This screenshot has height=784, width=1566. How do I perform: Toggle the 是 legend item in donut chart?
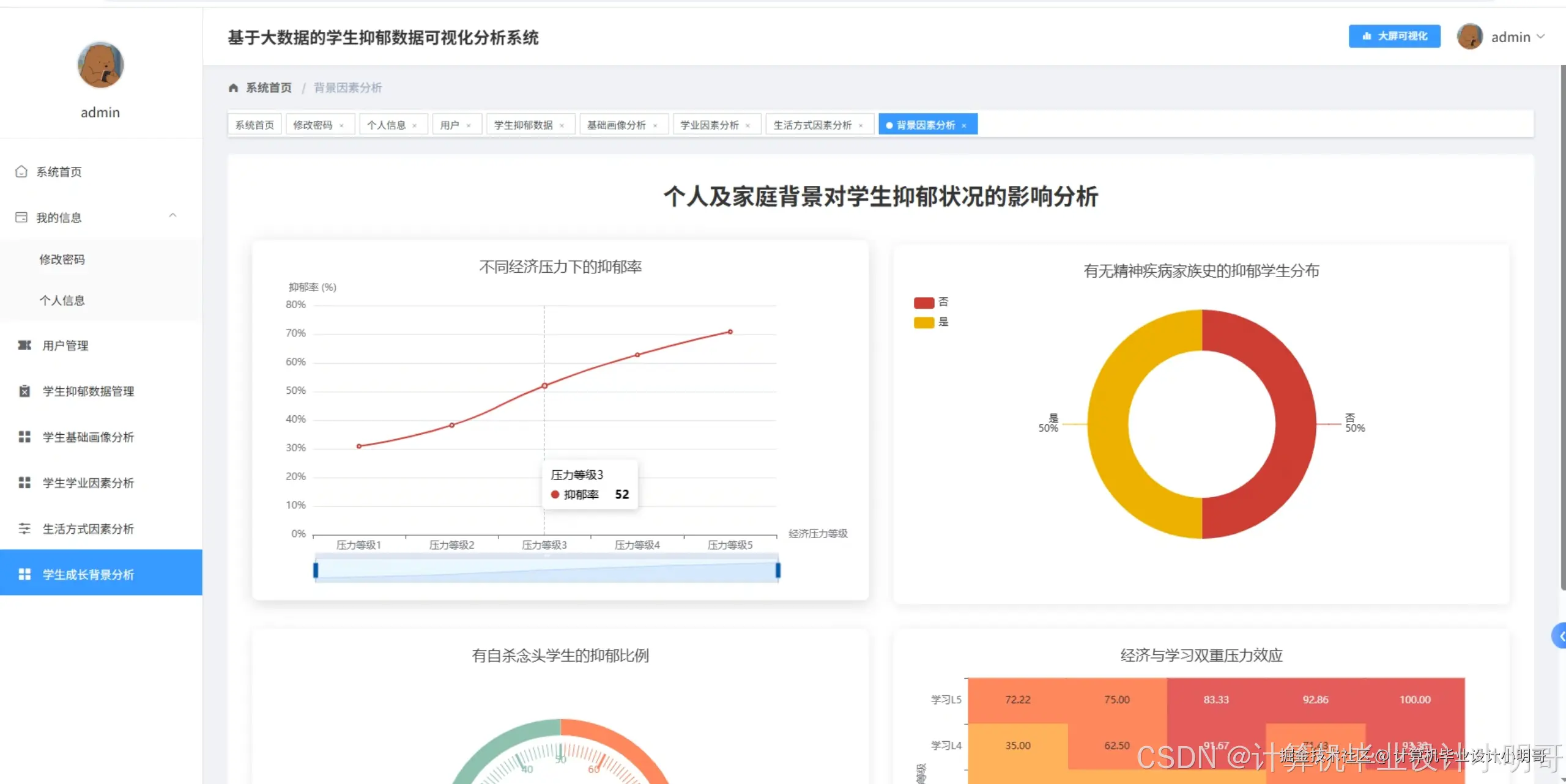[924, 322]
